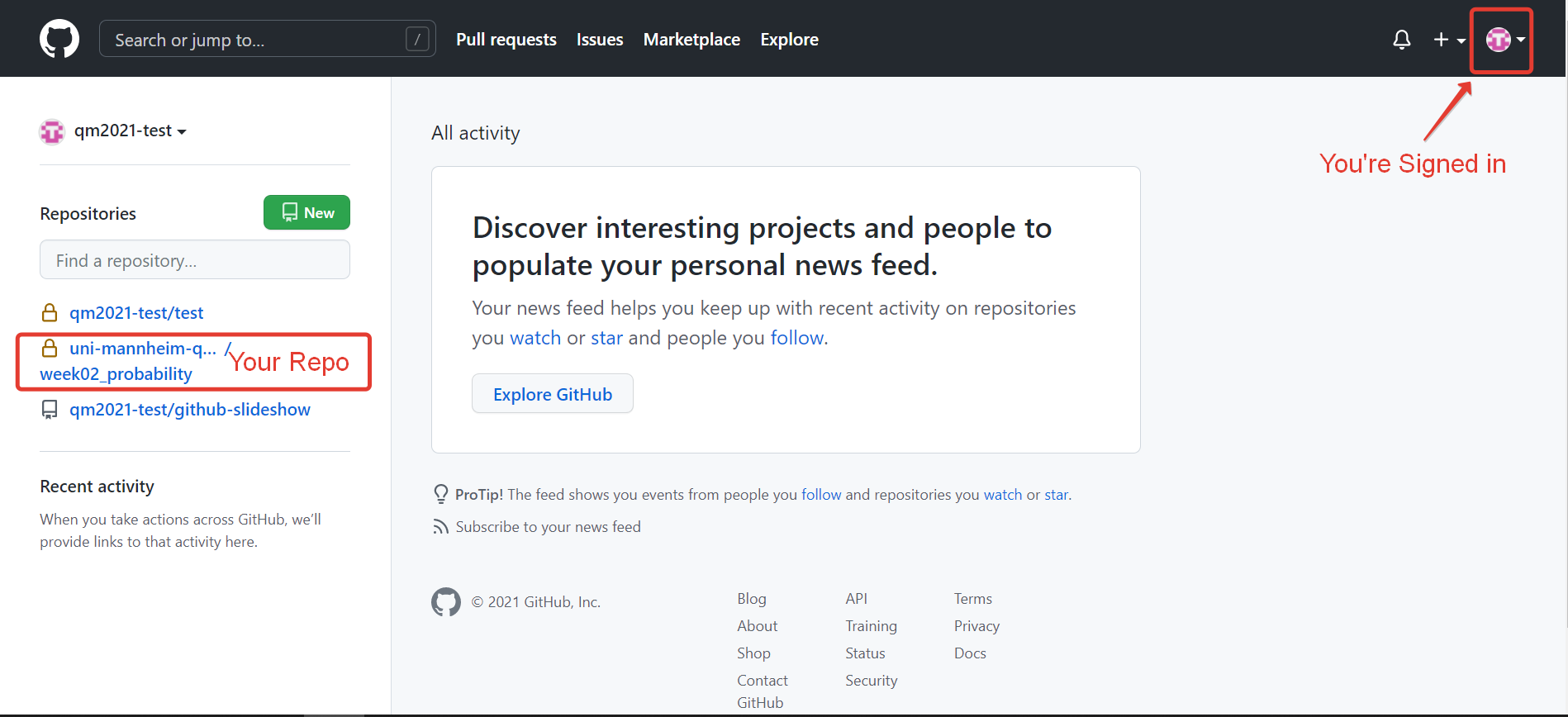Click the slash shortcut icon in search
Screen dimensions: 1568x717
(417, 39)
